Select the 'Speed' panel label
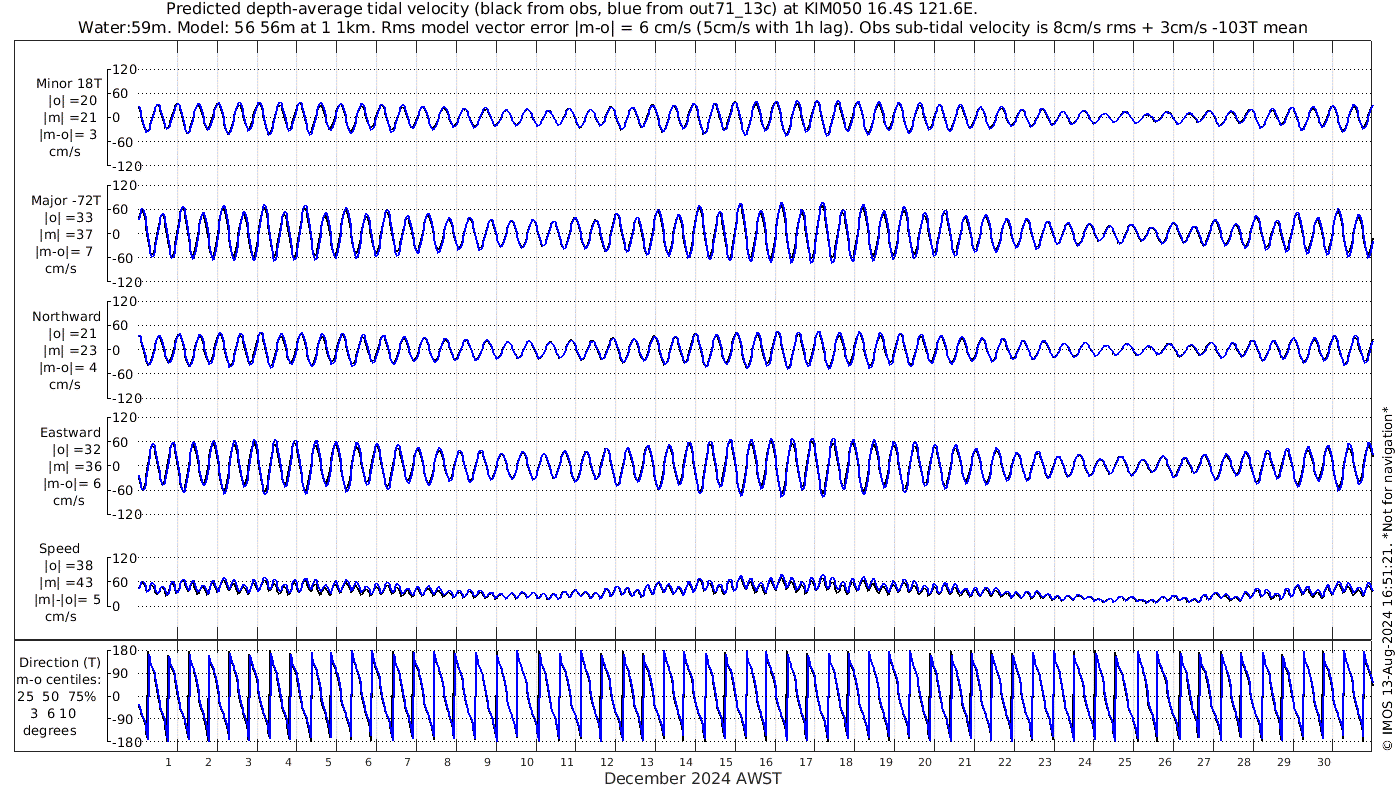1400x800 pixels. click(59, 549)
